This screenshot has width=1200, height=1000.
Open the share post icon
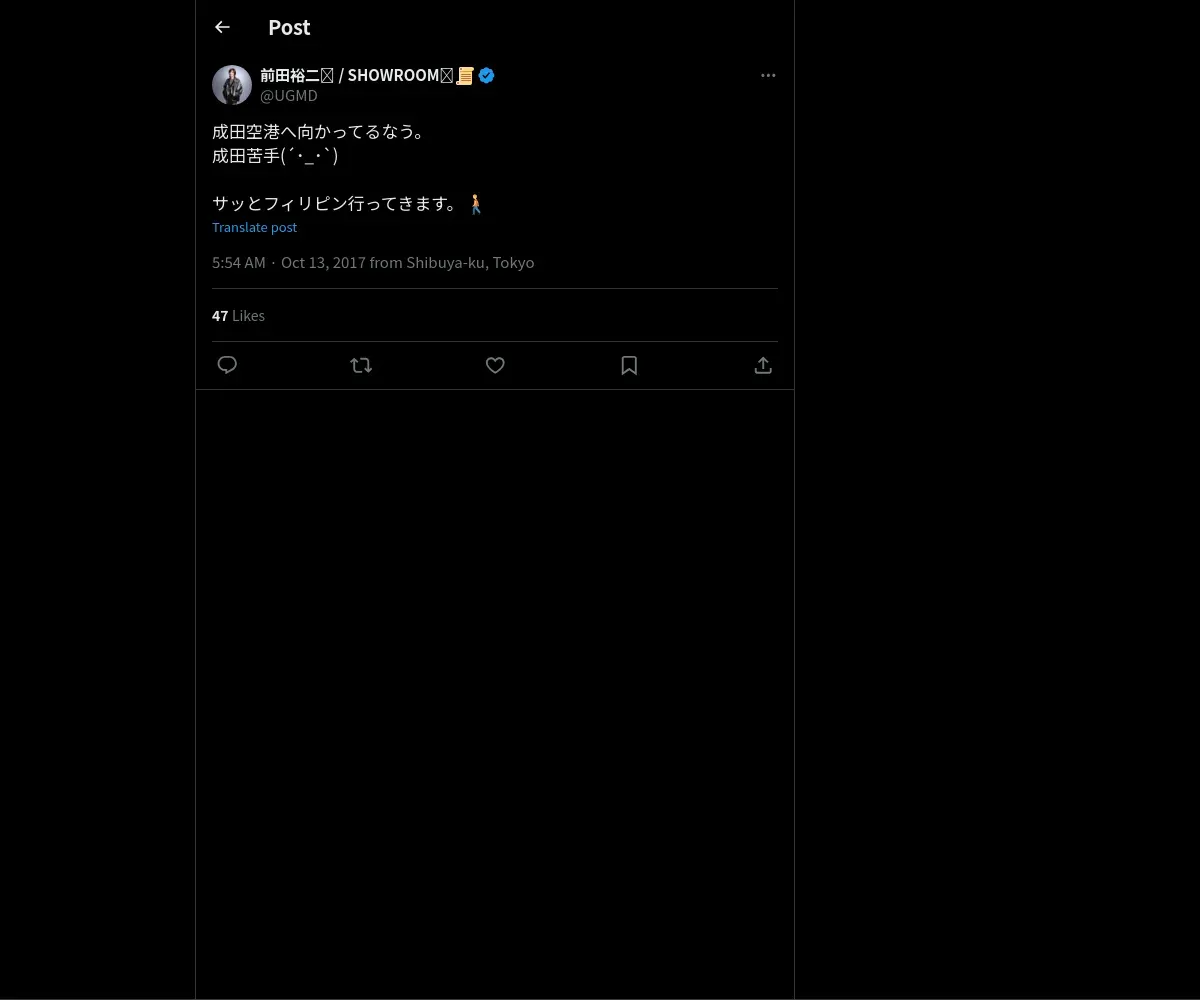click(x=763, y=365)
